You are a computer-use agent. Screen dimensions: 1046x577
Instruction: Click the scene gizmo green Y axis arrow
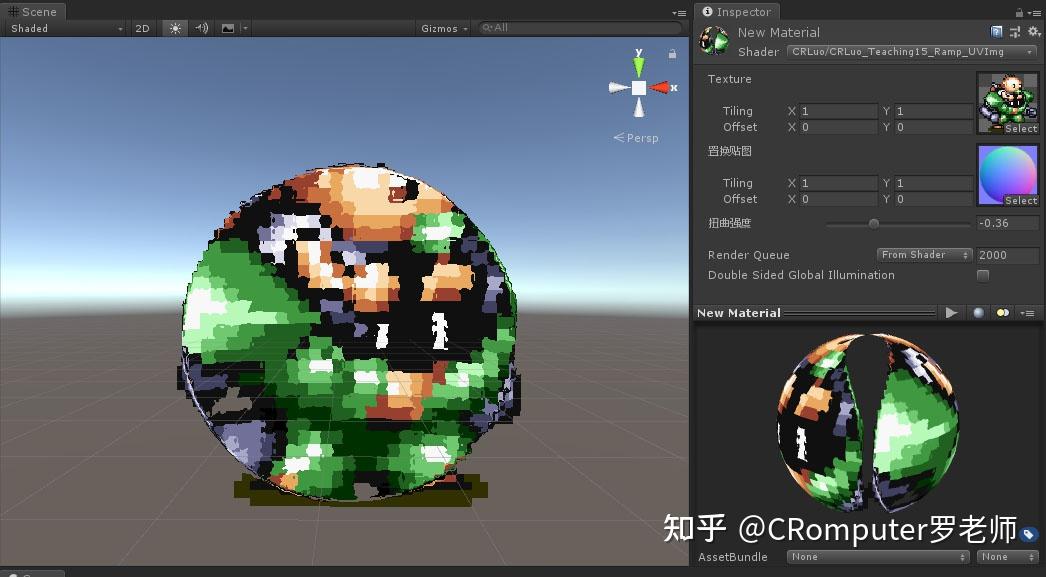click(638, 66)
